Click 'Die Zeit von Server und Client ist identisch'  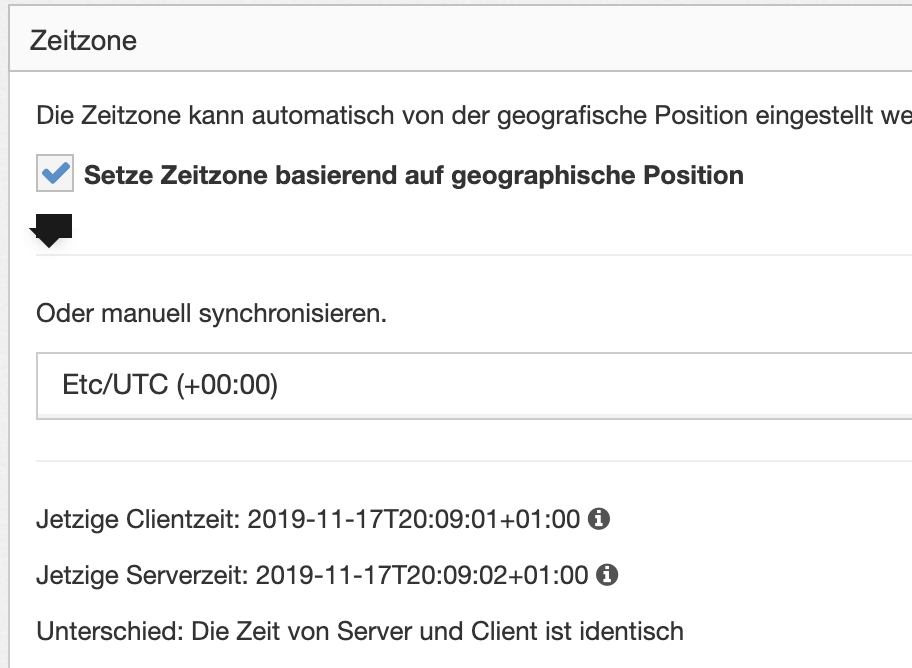pyautogui.click(x=437, y=631)
